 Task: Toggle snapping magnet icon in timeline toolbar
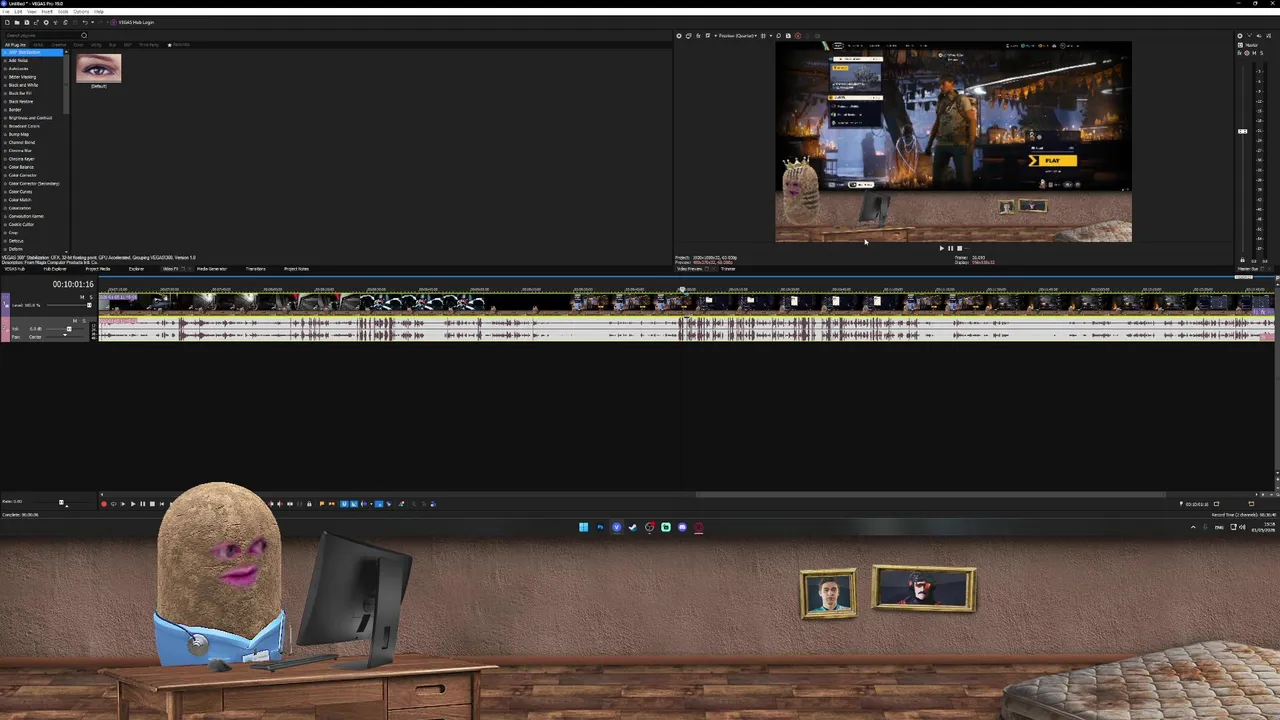[344, 503]
